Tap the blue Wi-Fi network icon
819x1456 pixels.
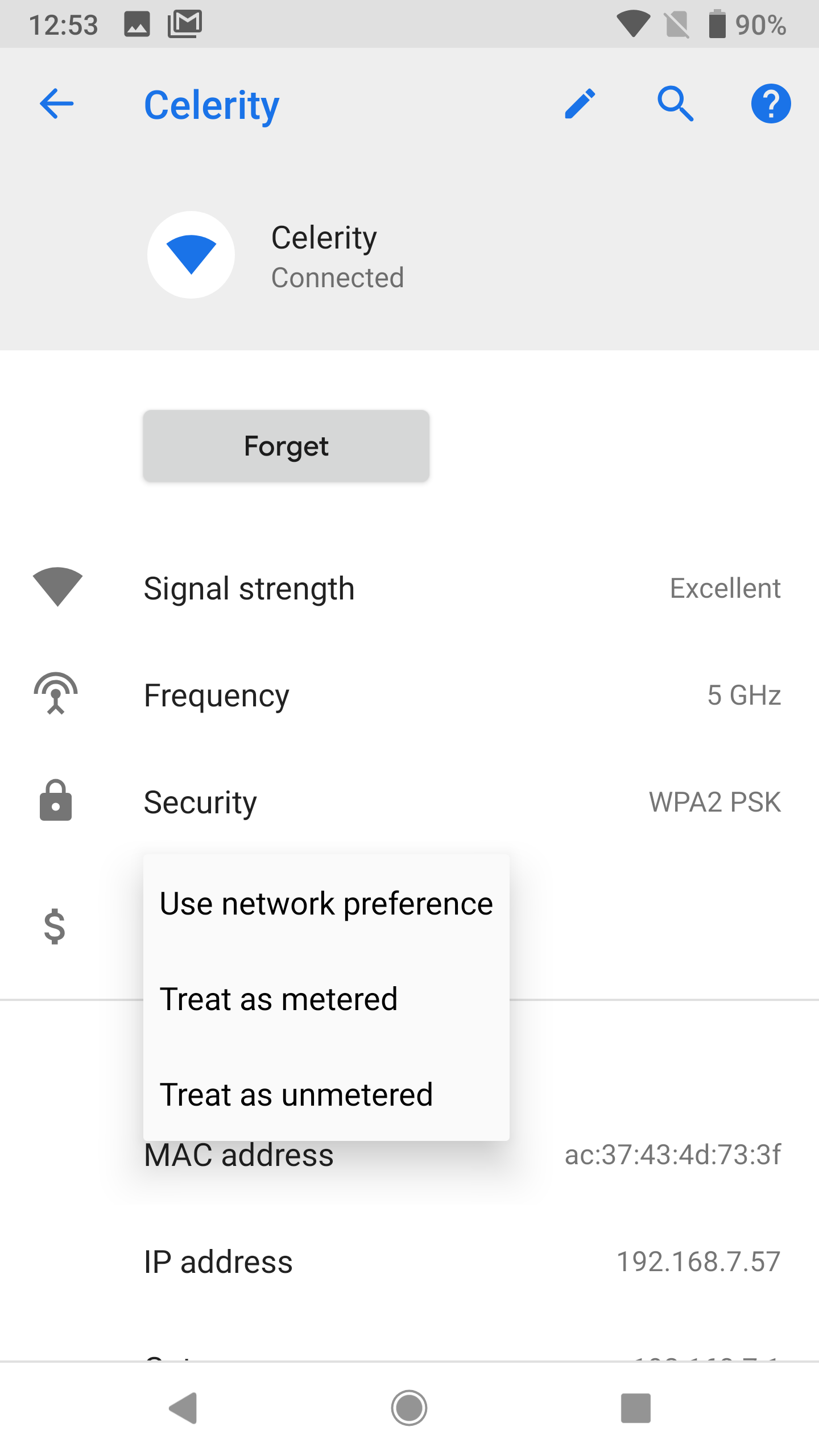[x=191, y=255]
